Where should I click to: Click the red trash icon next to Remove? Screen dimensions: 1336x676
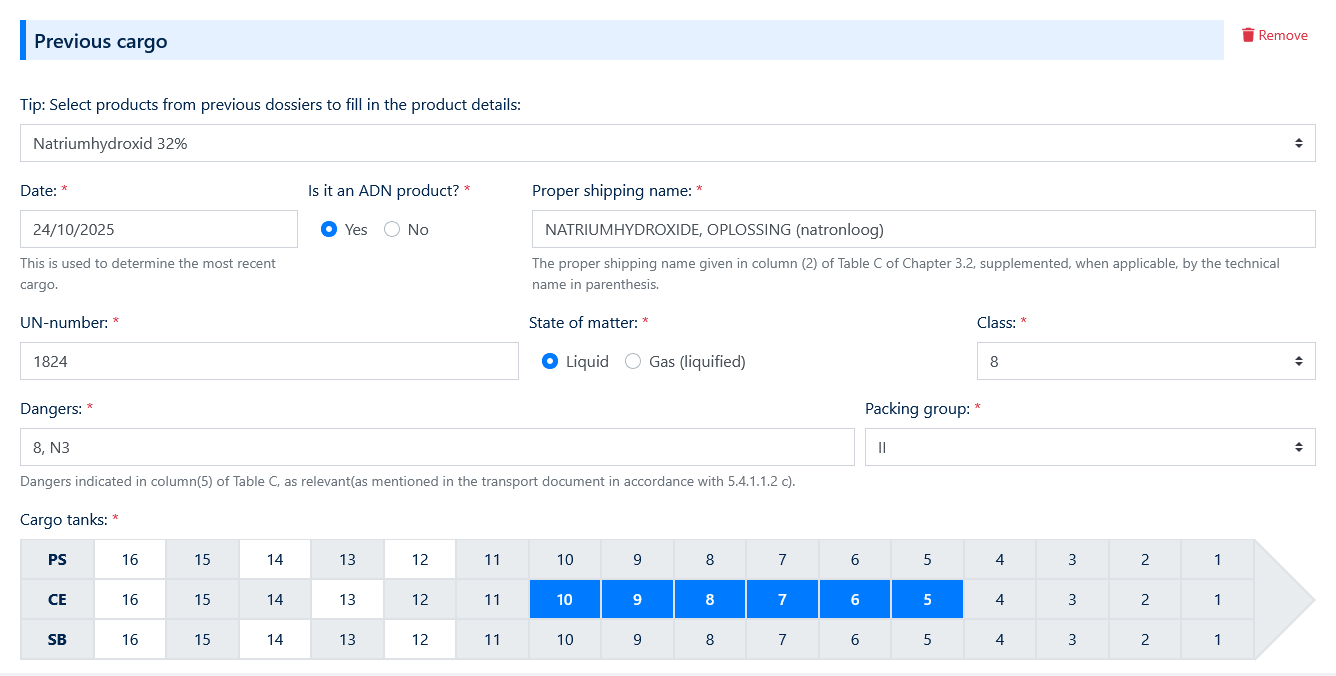coord(1246,34)
